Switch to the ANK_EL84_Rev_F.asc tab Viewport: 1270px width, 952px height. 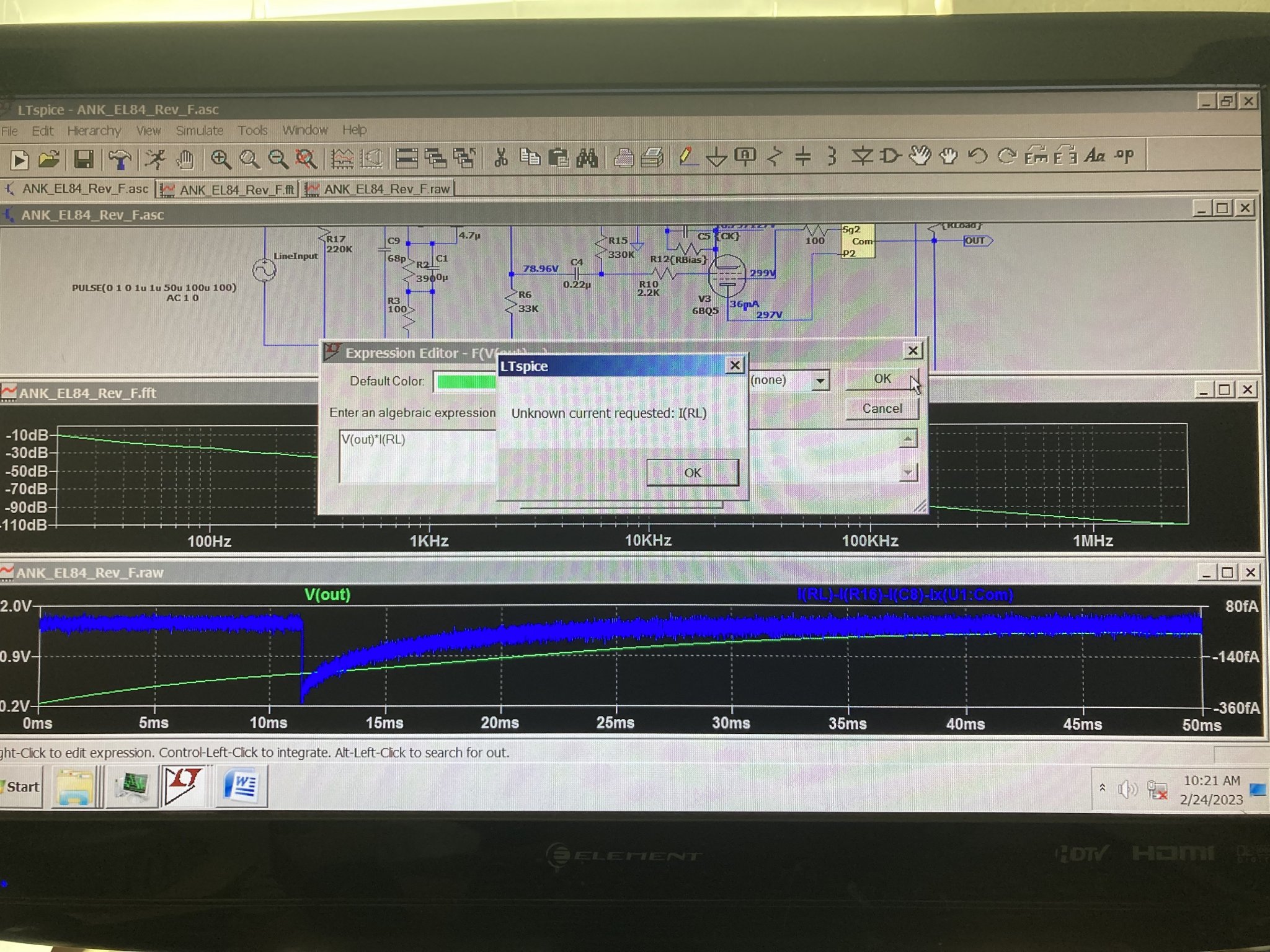(78, 188)
